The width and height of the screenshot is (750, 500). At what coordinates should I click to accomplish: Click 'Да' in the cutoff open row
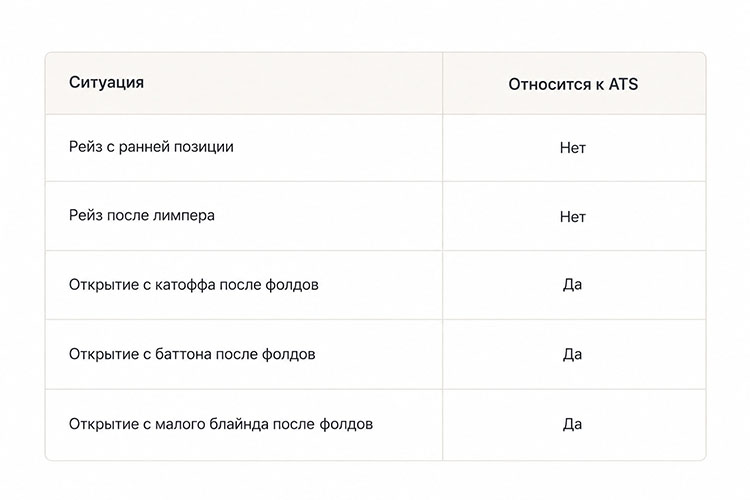573,285
